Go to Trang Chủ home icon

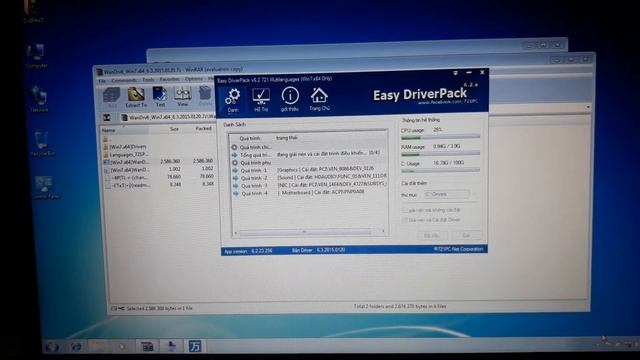[319, 99]
